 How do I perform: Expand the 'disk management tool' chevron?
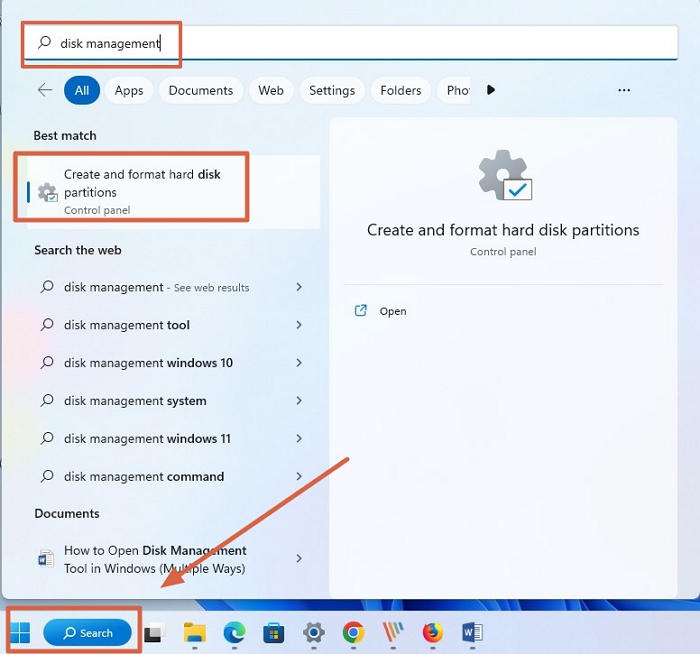coord(299,325)
